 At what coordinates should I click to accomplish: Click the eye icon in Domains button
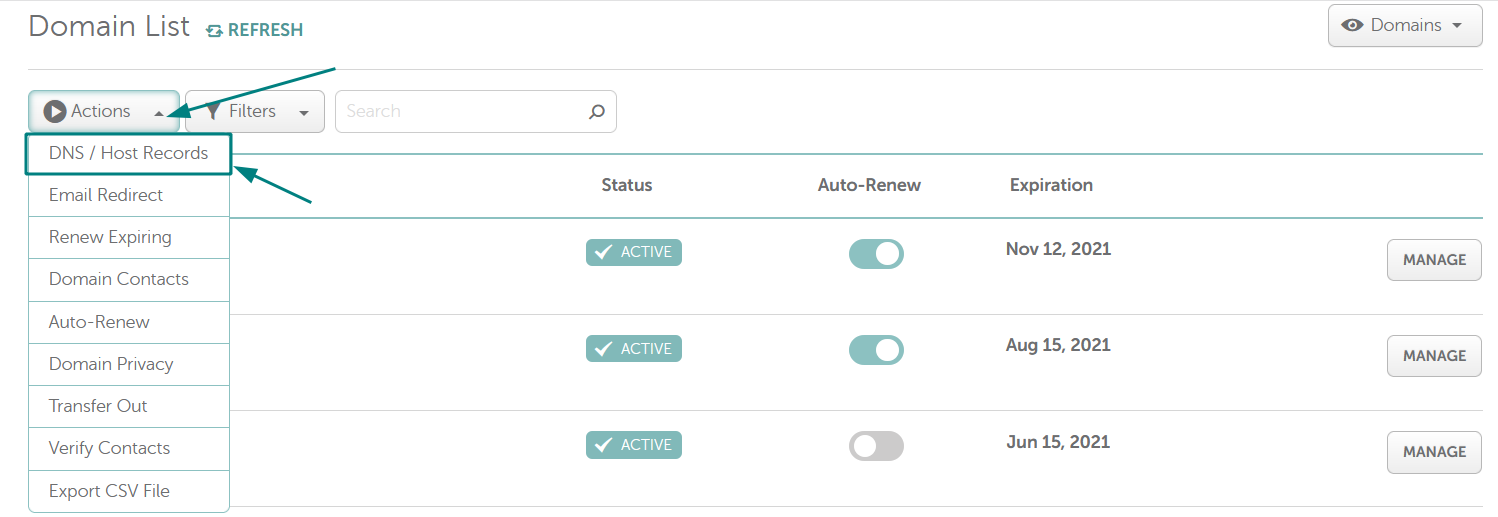pos(1352,25)
